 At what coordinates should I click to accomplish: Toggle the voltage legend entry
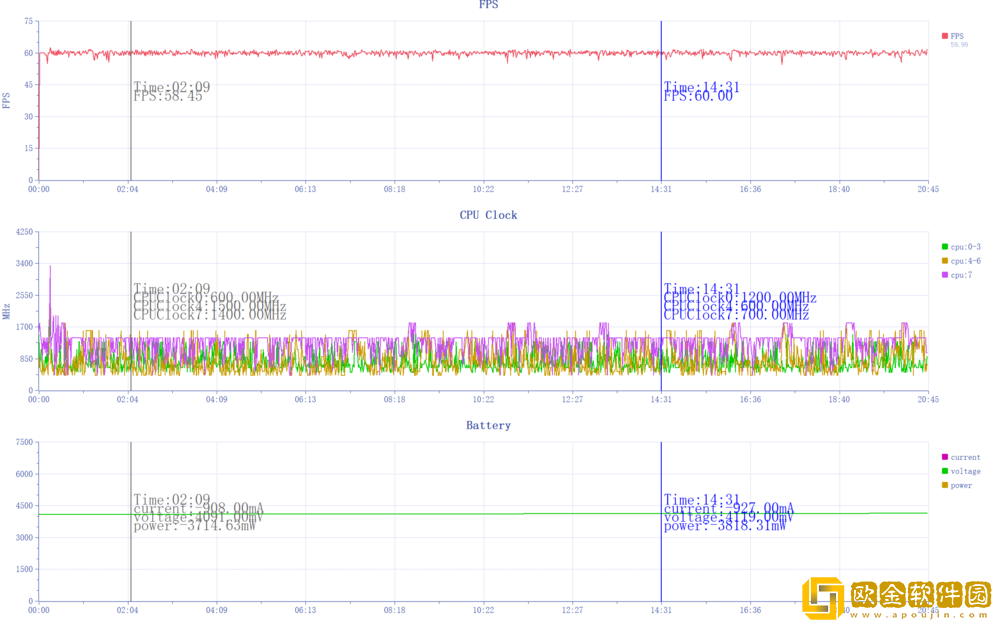(x=965, y=472)
